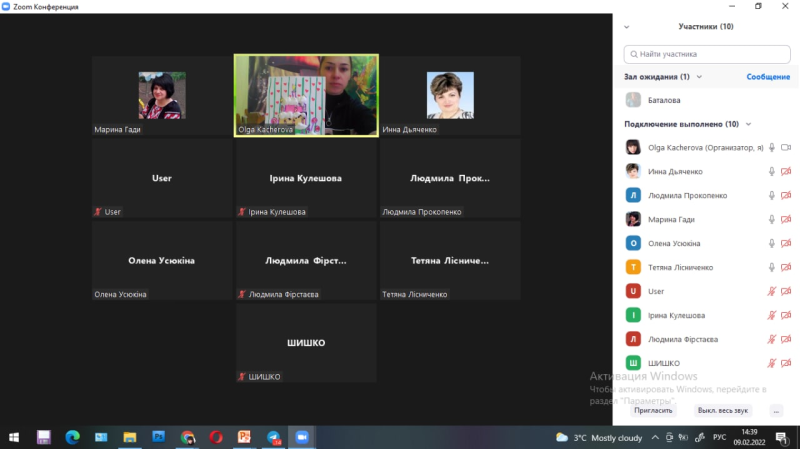The image size is (800, 449).
Task: Click muted mic icon for Ірина Кулешова
Action: coord(771,315)
